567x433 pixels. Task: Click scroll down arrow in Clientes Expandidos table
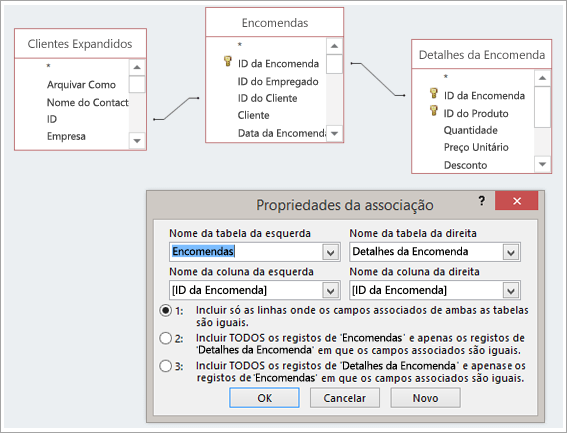click(137, 140)
